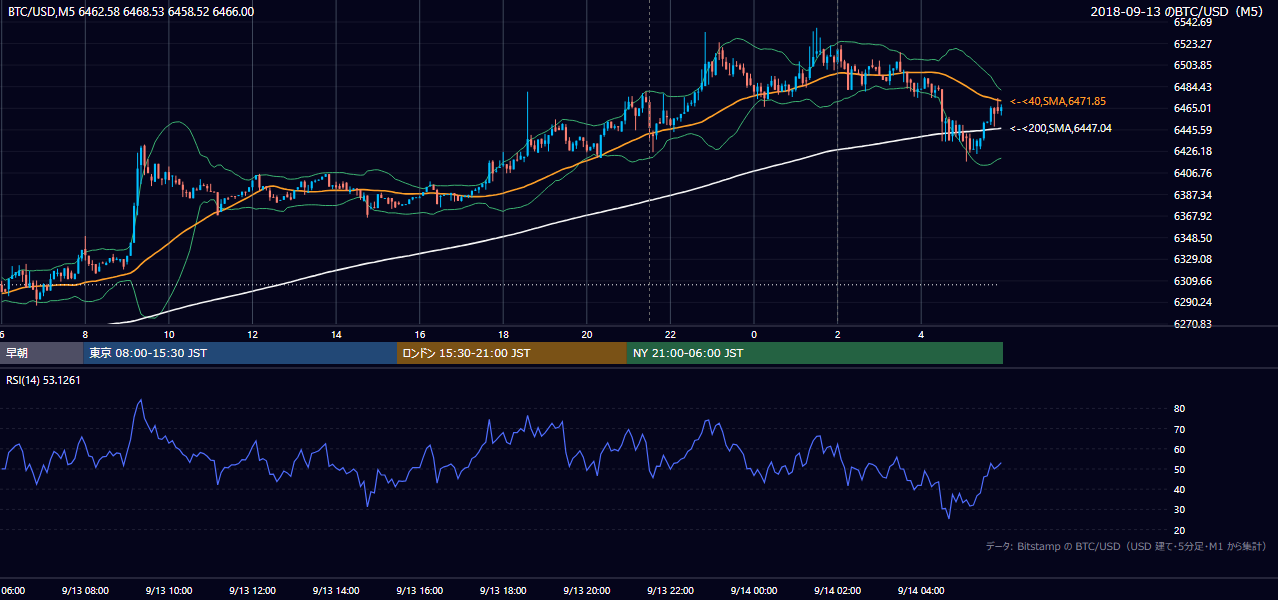
Task: Click the RSI 30 level label
Action: click(x=1179, y=510)
